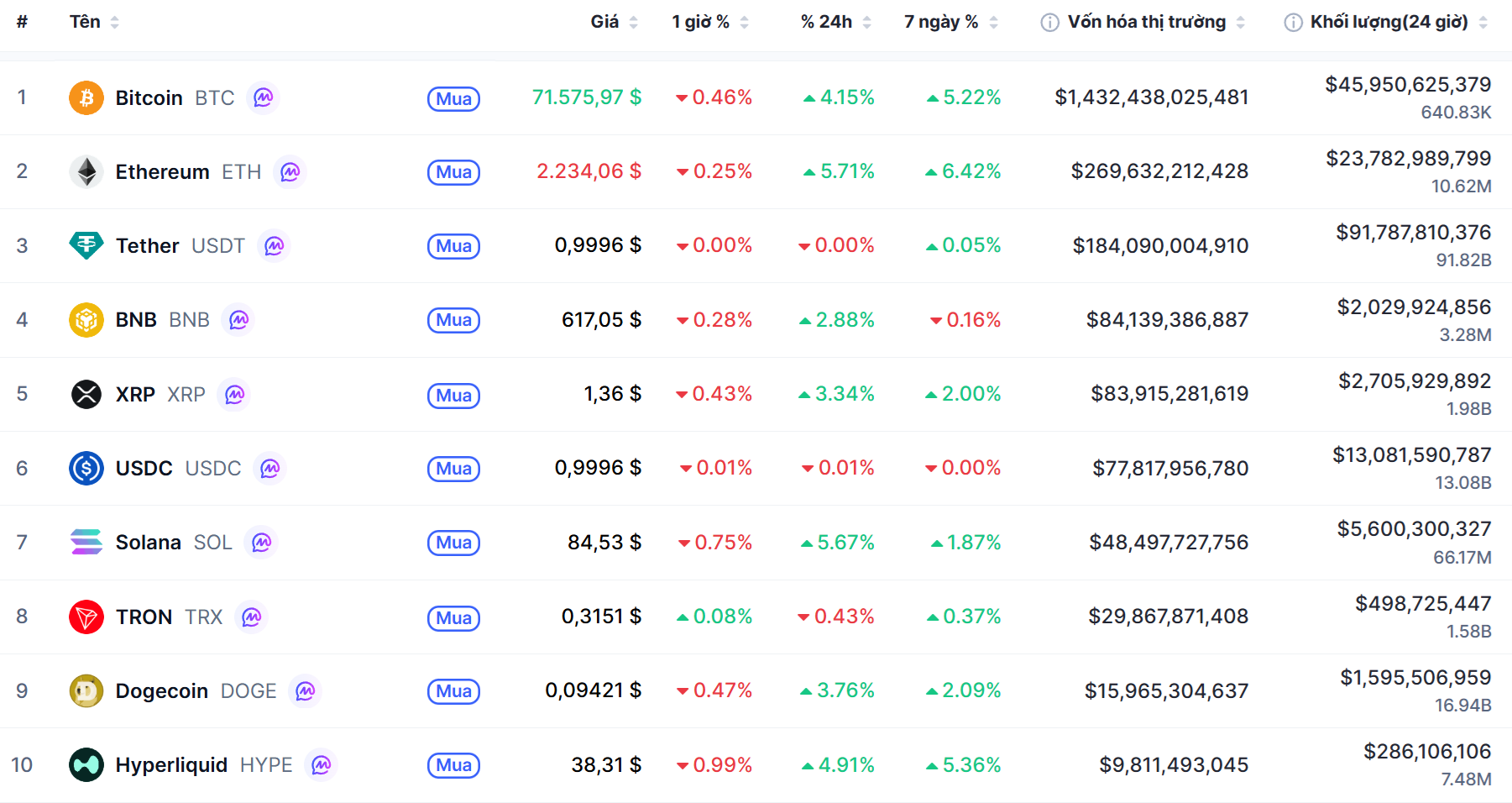
Task: Click the purple chart badge next to BTC
Action: click(x=264, y=98)
